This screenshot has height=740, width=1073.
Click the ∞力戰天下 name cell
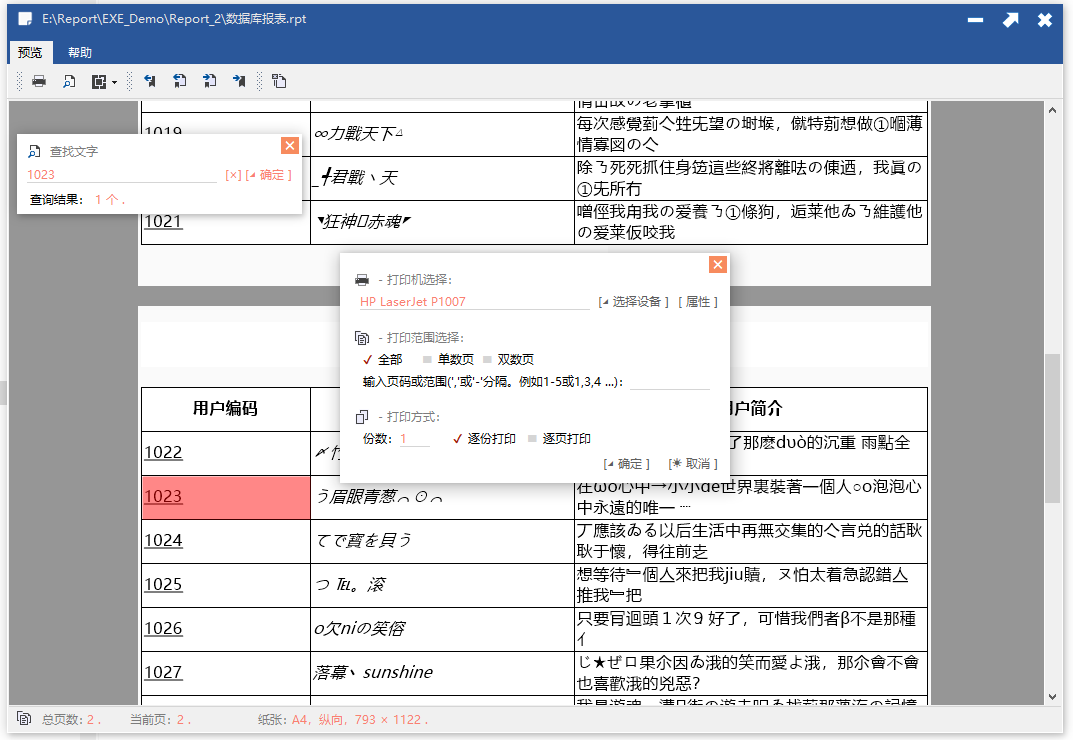point(442,134)
